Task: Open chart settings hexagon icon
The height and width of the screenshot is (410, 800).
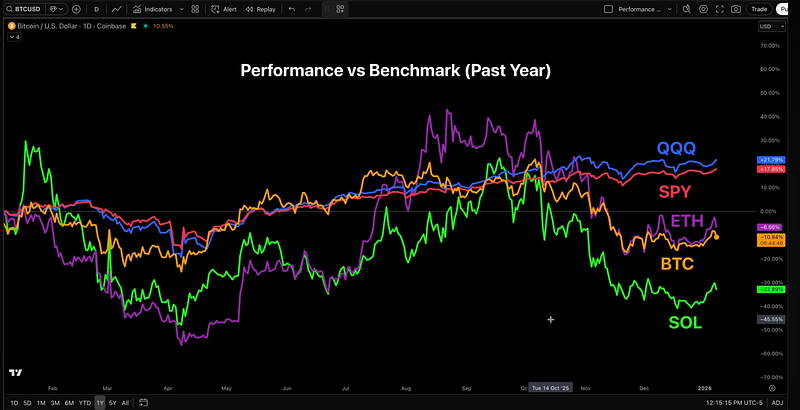Action: (x=703, y=9)
